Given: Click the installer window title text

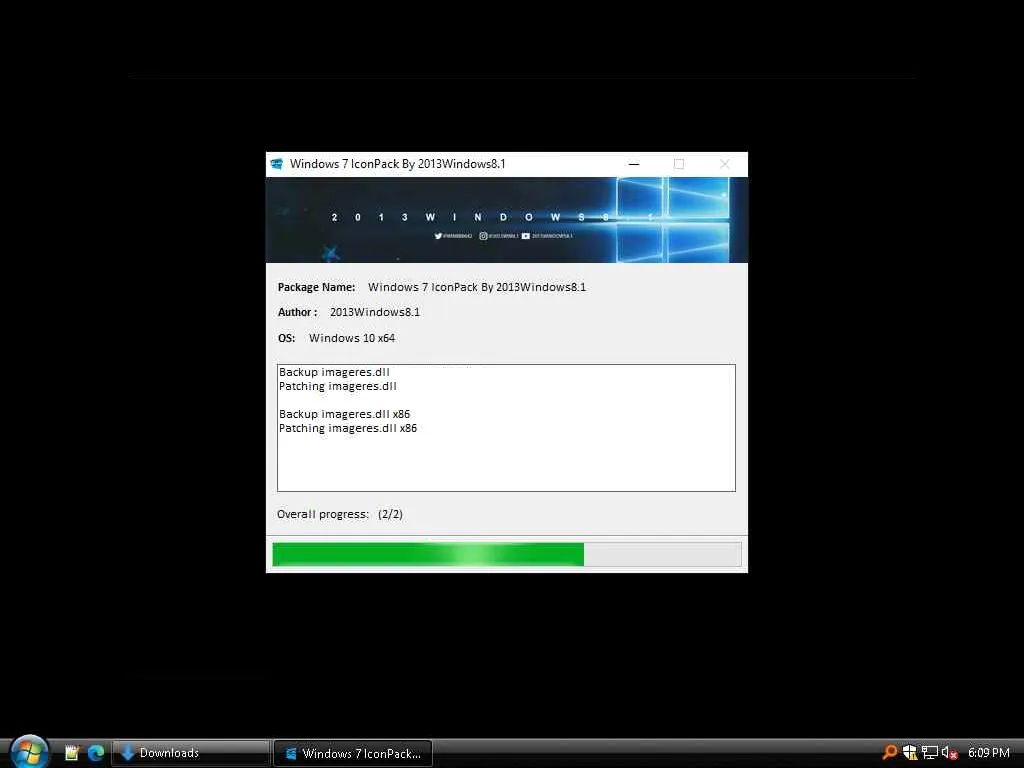Looking at the screenshot, I should click(398, 164).
